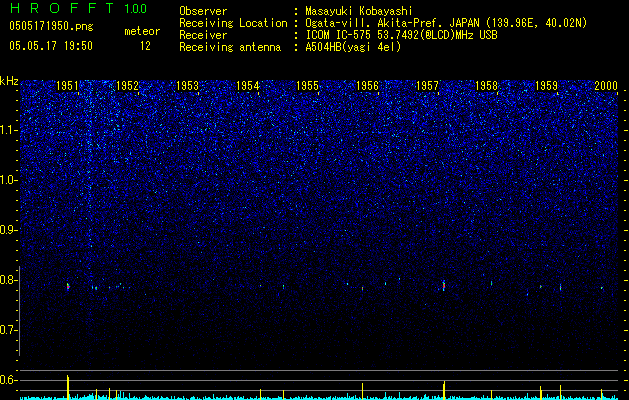Image resolution: width=629 pixels, height=400 pixels.
Task: Click the 1.0 kHz axis label
Action: pyautogui.click(x=8, y=180)
